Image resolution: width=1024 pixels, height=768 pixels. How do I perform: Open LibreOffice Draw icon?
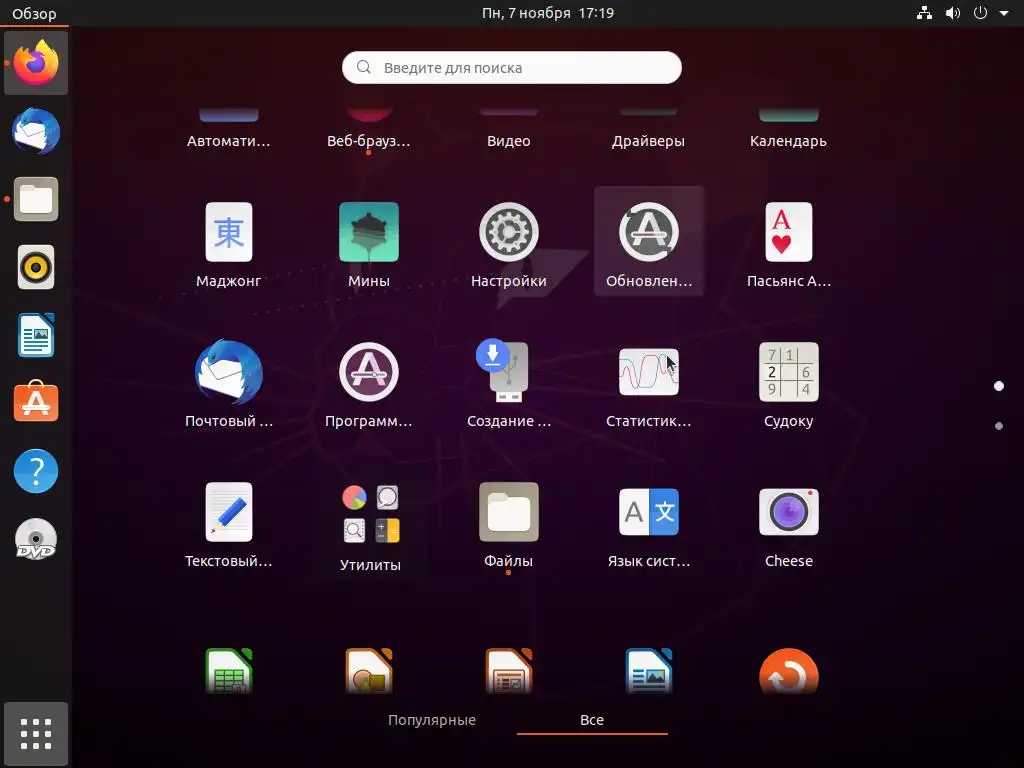point(369,671)
